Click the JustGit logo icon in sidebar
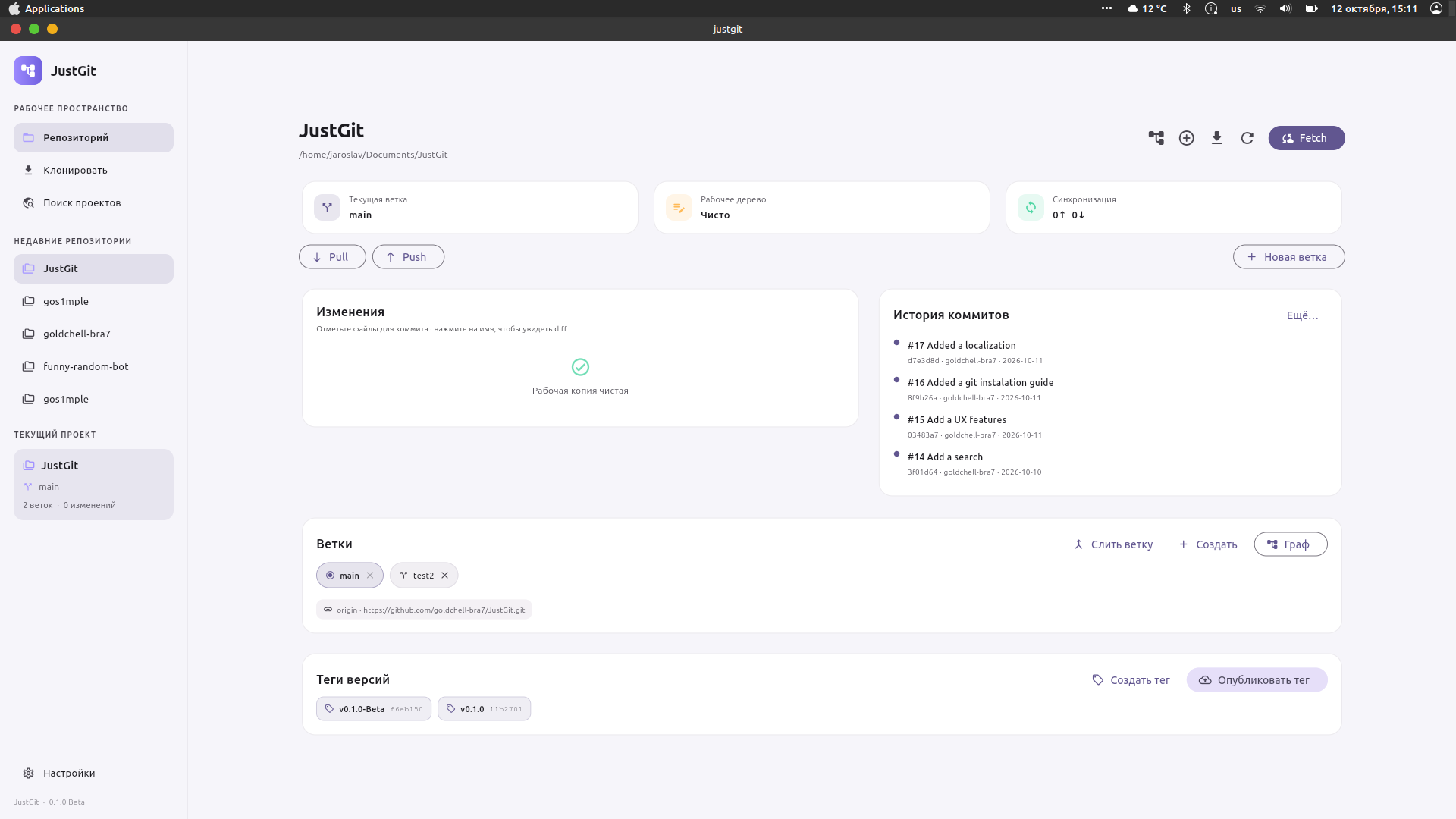1456x819 pixels. pyautogui.click(x=28, y=71)
